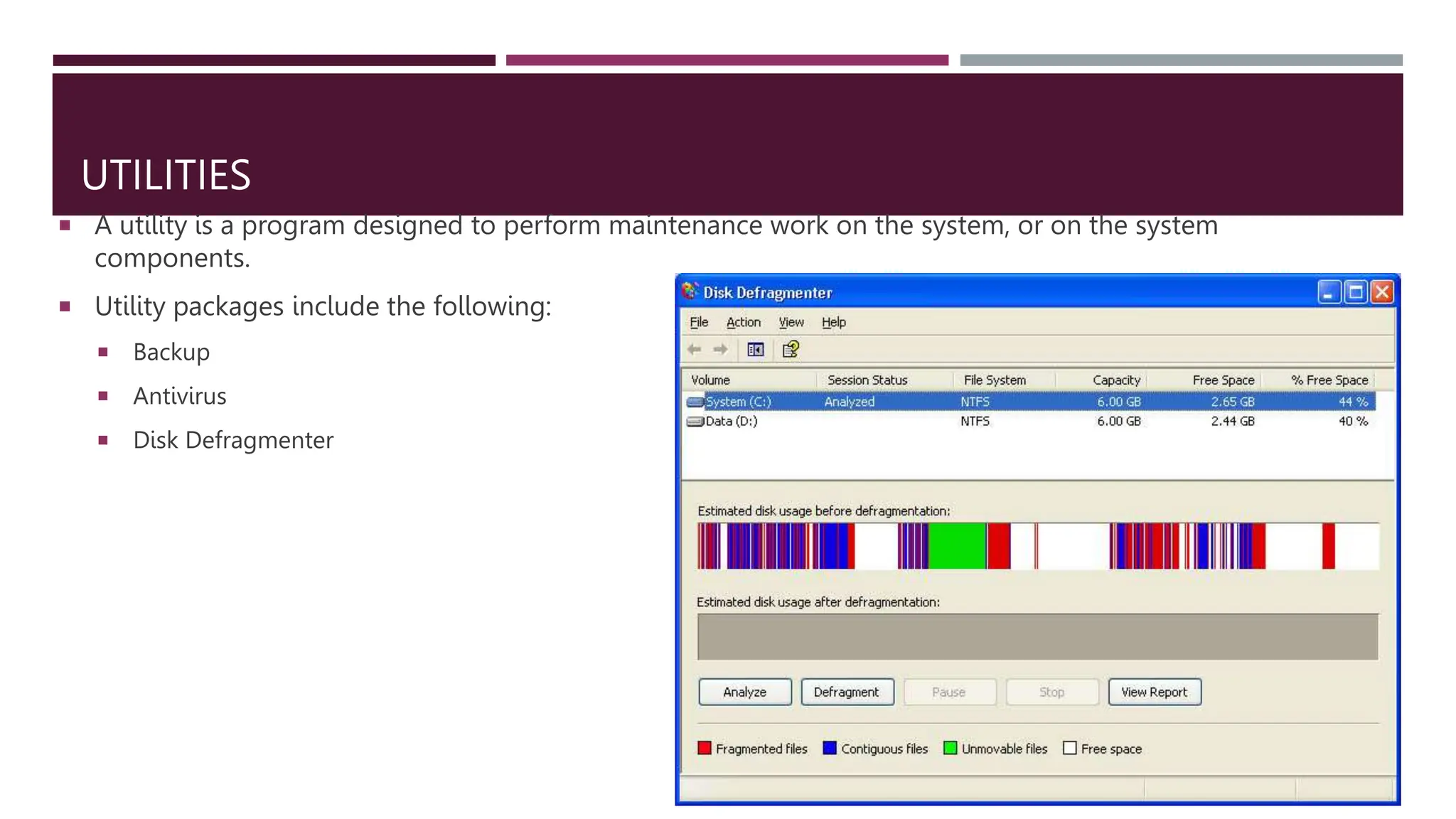
Task: Open the Help properties toolbar icon
Action: pyautogui.click(x=791, y=349)
